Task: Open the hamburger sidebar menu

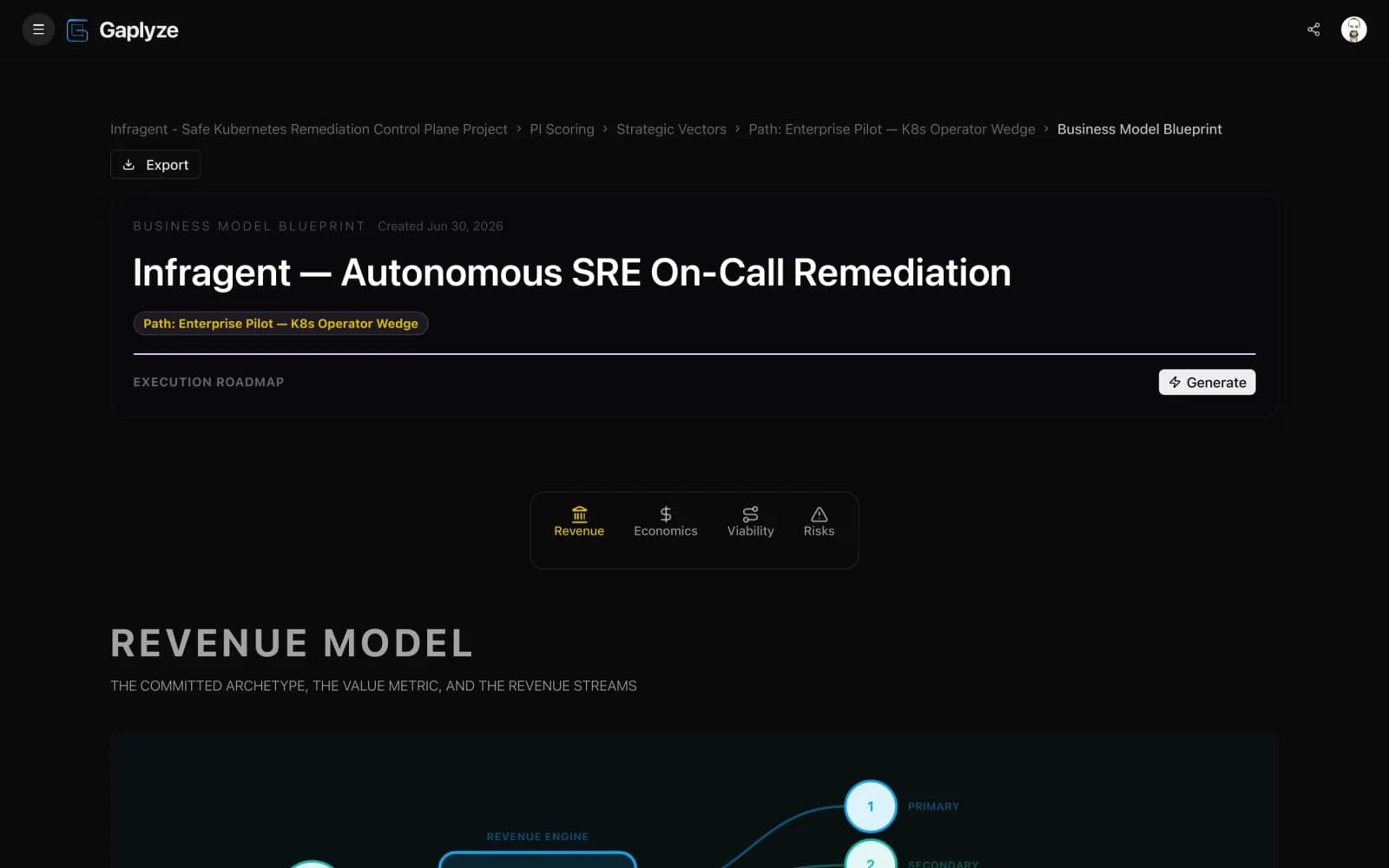Action: click(38, 30)
